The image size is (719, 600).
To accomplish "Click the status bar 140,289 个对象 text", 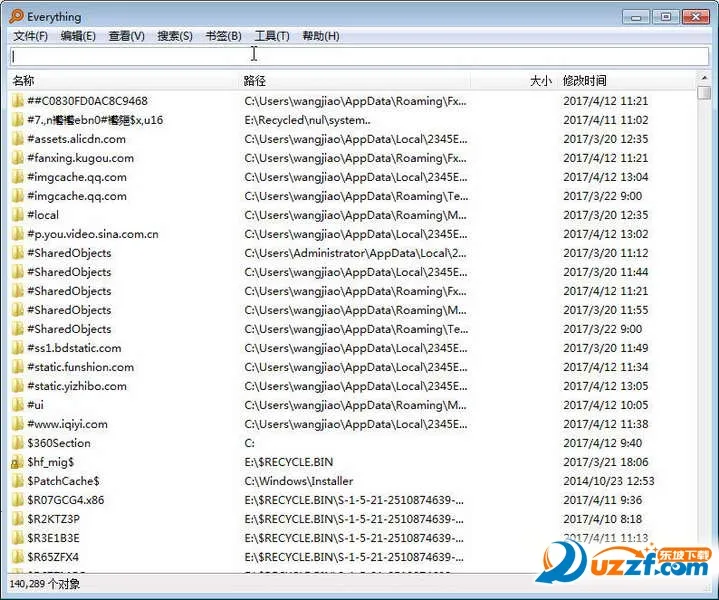I will [x=44, y=584].
